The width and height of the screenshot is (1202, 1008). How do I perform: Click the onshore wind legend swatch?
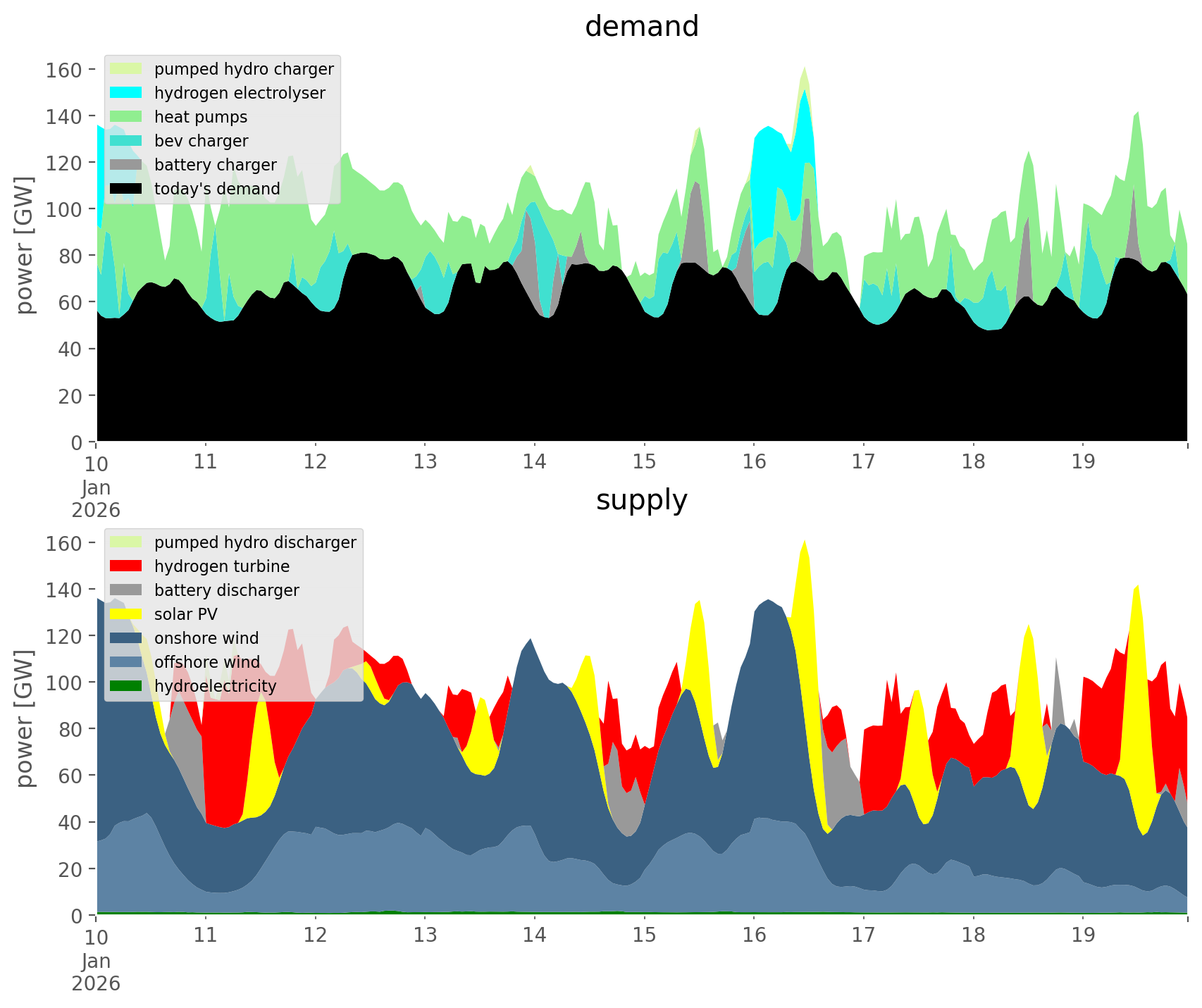(x=126, y=638)
